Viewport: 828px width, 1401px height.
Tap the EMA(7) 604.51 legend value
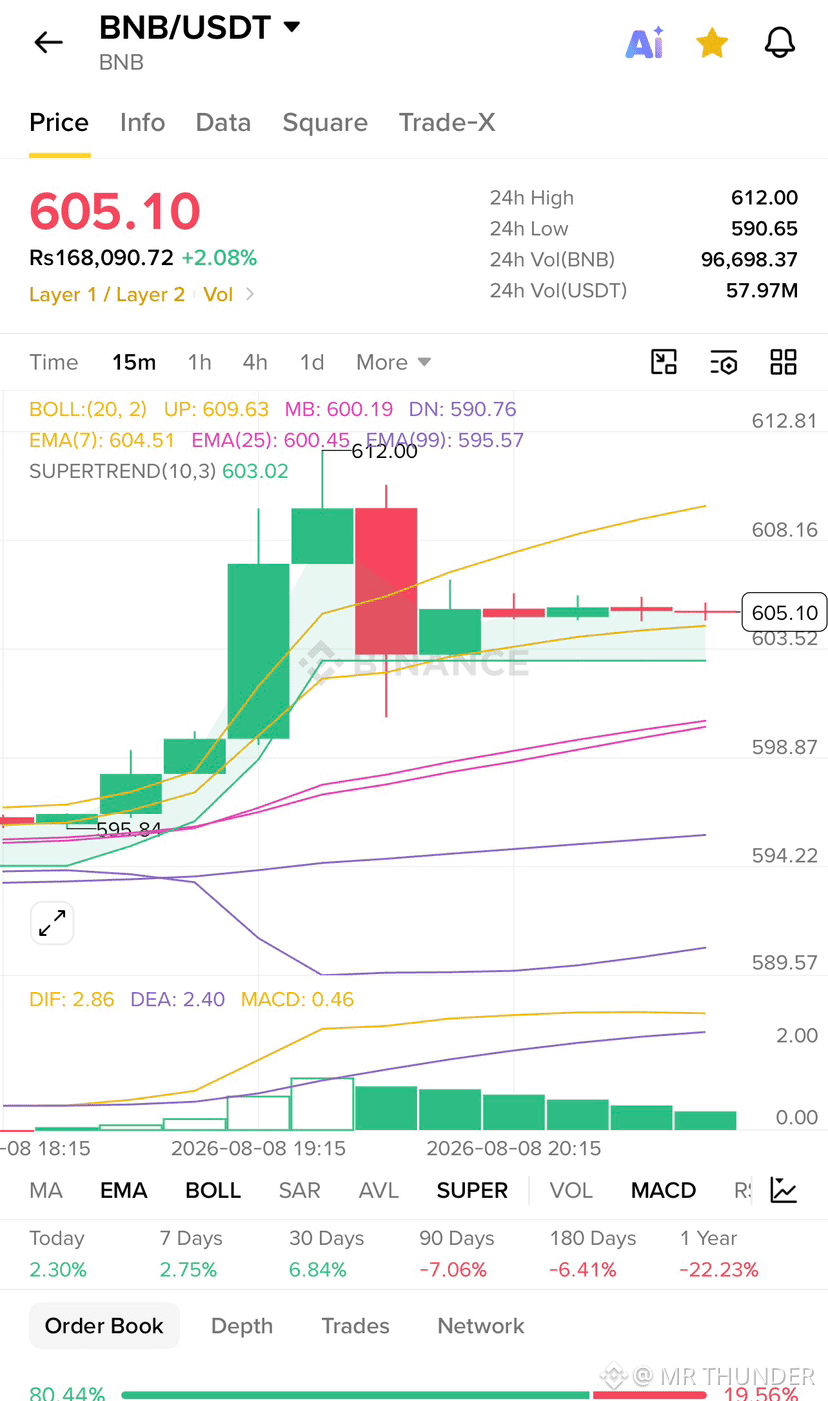click(x=102, y=440)
